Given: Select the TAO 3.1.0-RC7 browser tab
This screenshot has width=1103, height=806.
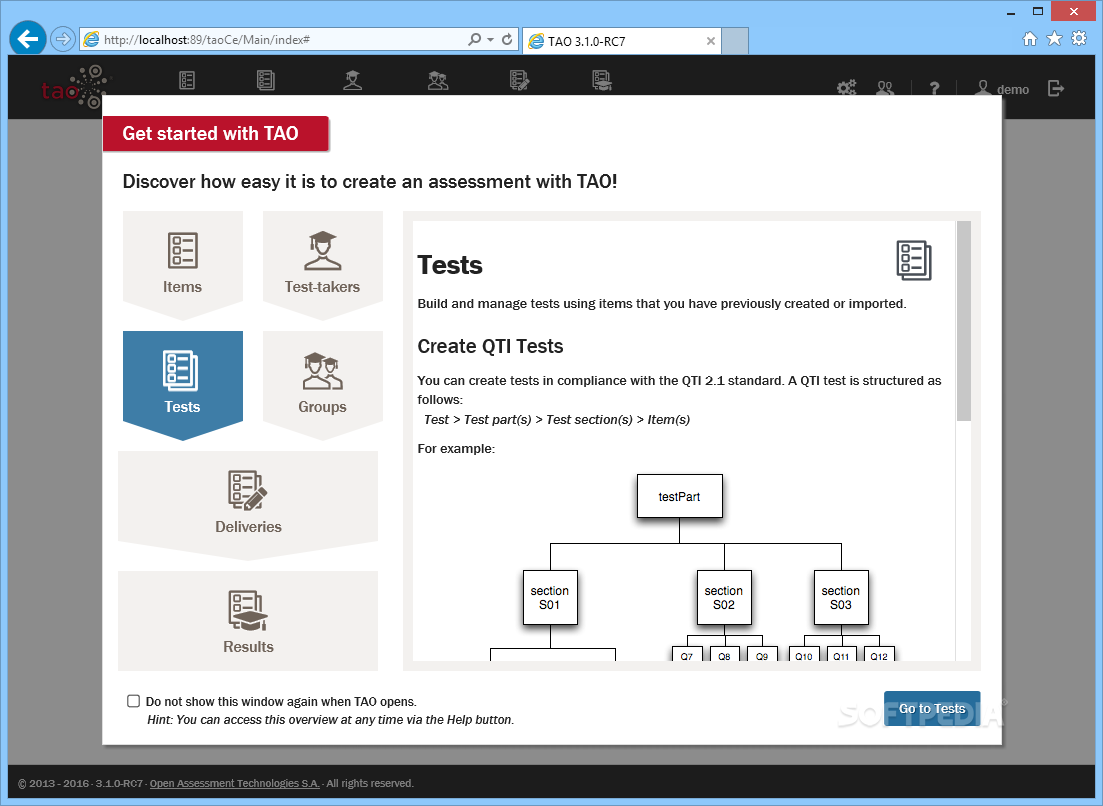Looking at the screenshot, I should [x=622, y=41].
